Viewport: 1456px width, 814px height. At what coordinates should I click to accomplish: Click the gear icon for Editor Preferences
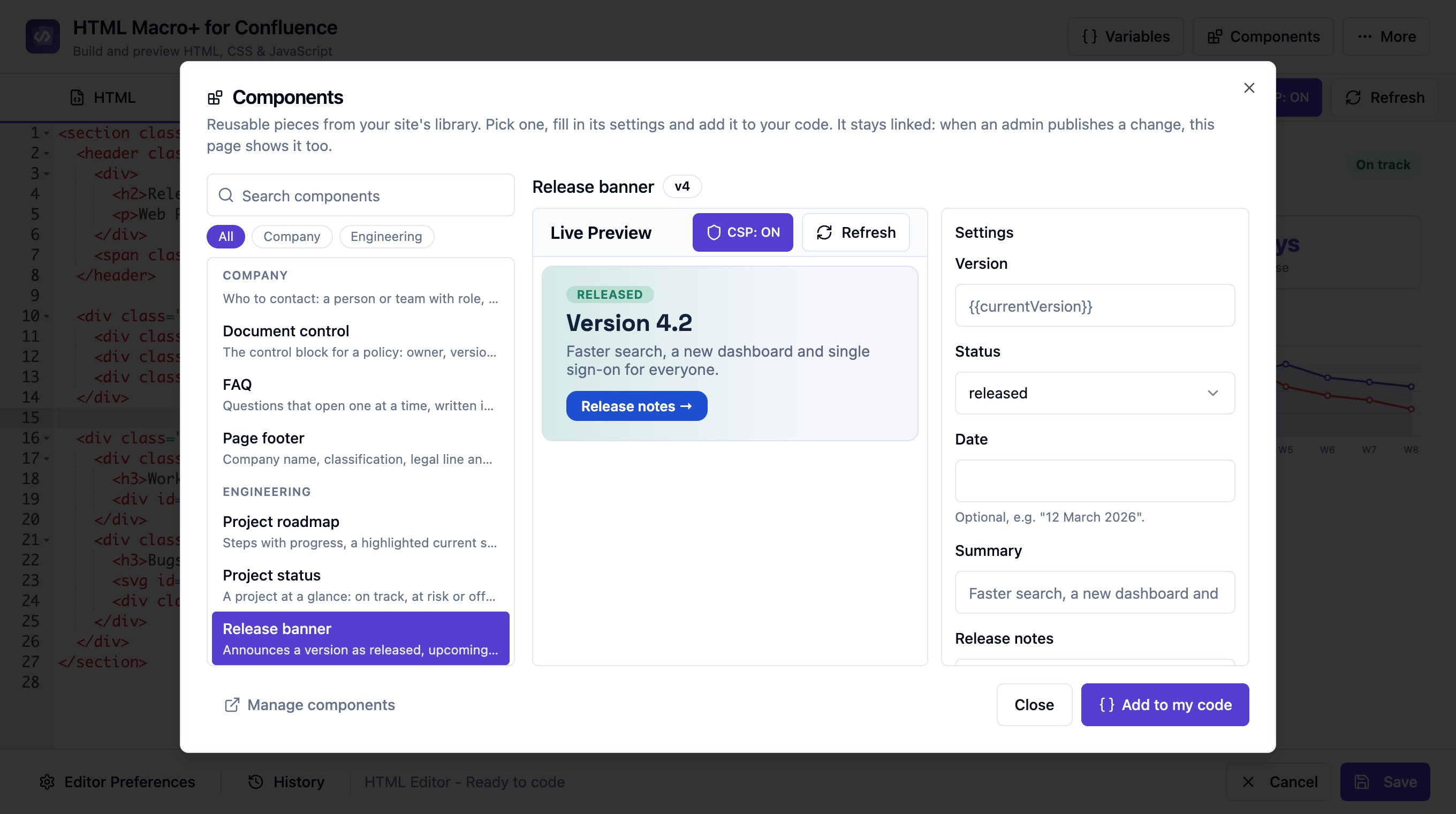[x=47, y=781]
